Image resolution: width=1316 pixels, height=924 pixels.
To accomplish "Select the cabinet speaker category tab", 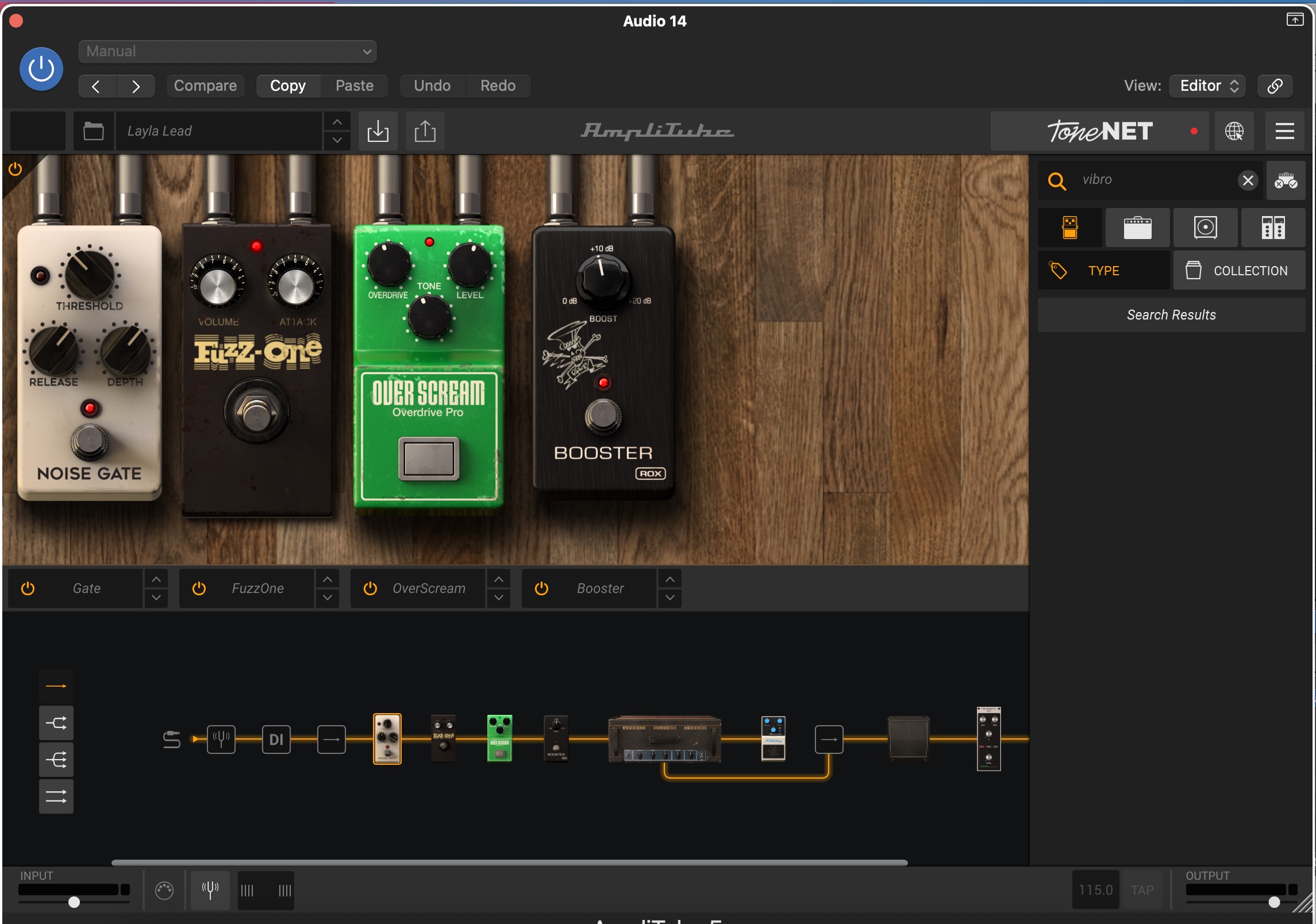I will pos(1205,228).
